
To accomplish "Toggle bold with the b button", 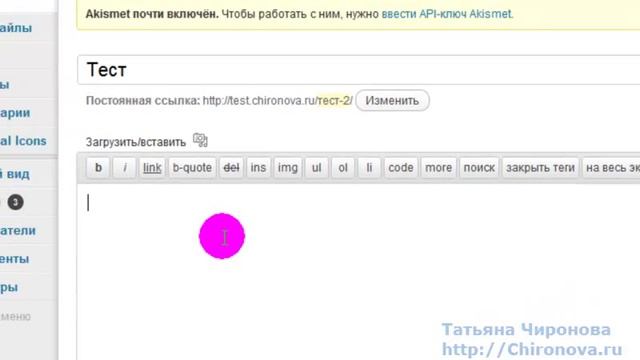I will [98, 168].
